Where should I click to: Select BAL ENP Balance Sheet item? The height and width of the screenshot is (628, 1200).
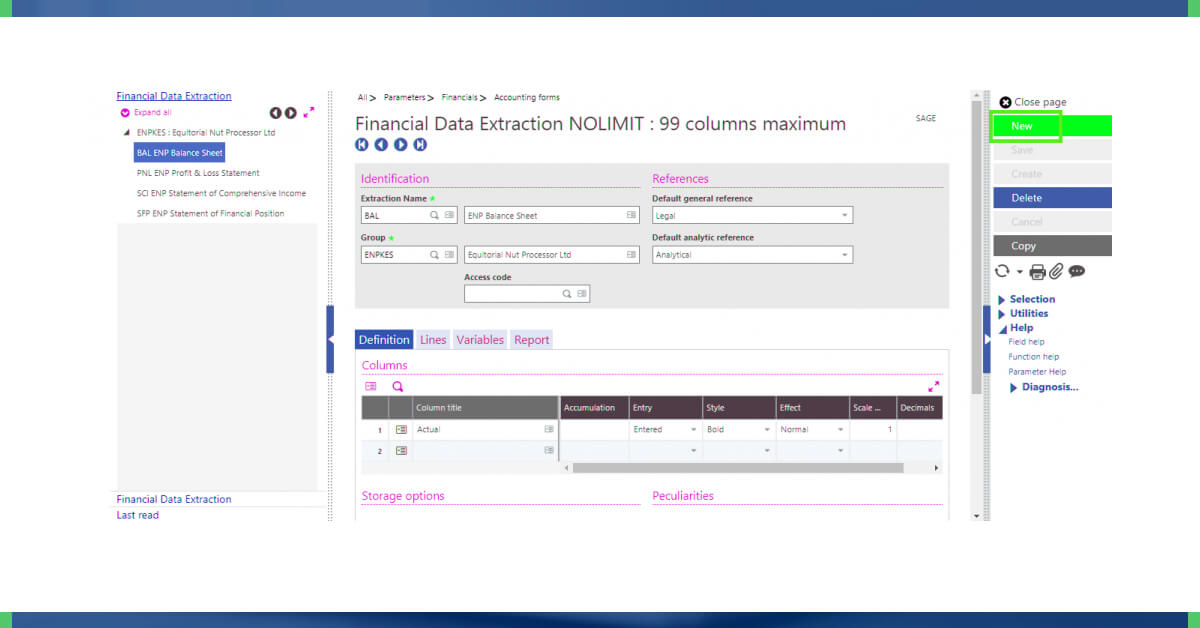(179, 153)
